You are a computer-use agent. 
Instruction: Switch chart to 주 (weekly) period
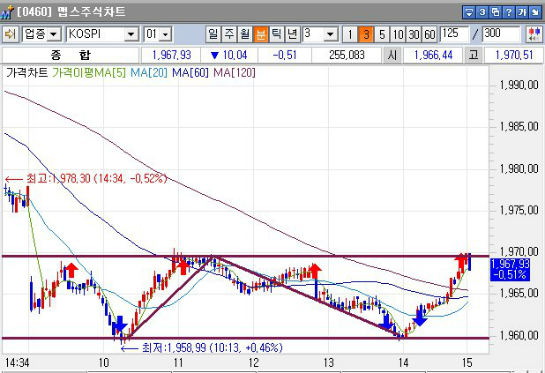(x=229, y=34)
